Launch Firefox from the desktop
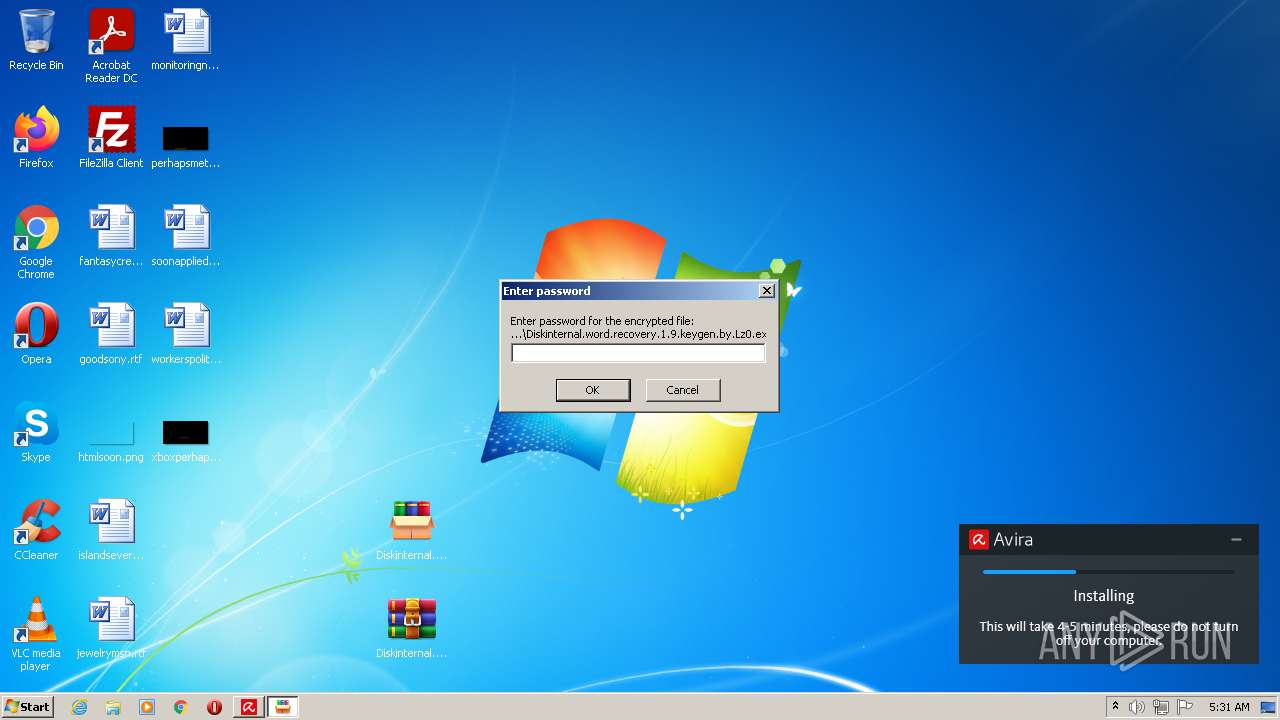Screen dimensions: 1280x720 pos(36,138)
